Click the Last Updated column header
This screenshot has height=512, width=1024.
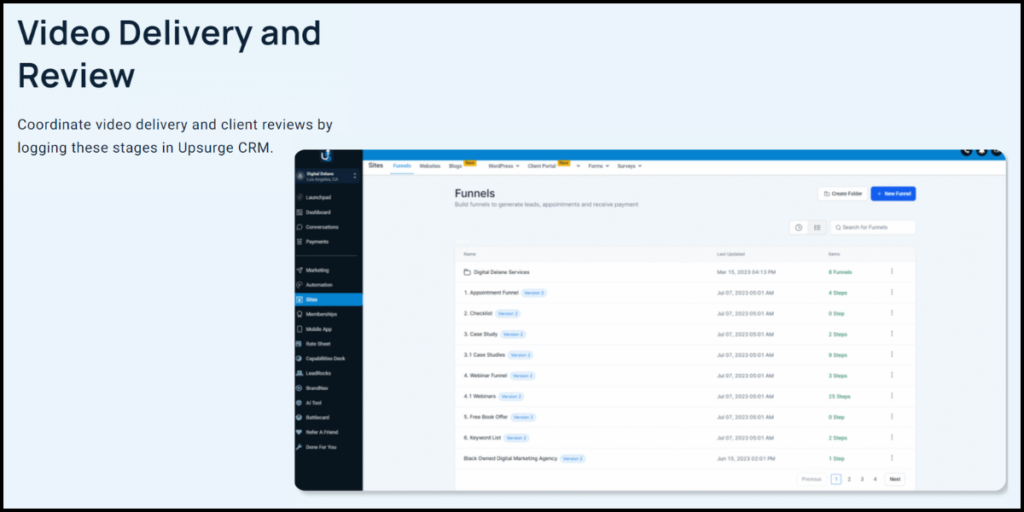point(731,254)
